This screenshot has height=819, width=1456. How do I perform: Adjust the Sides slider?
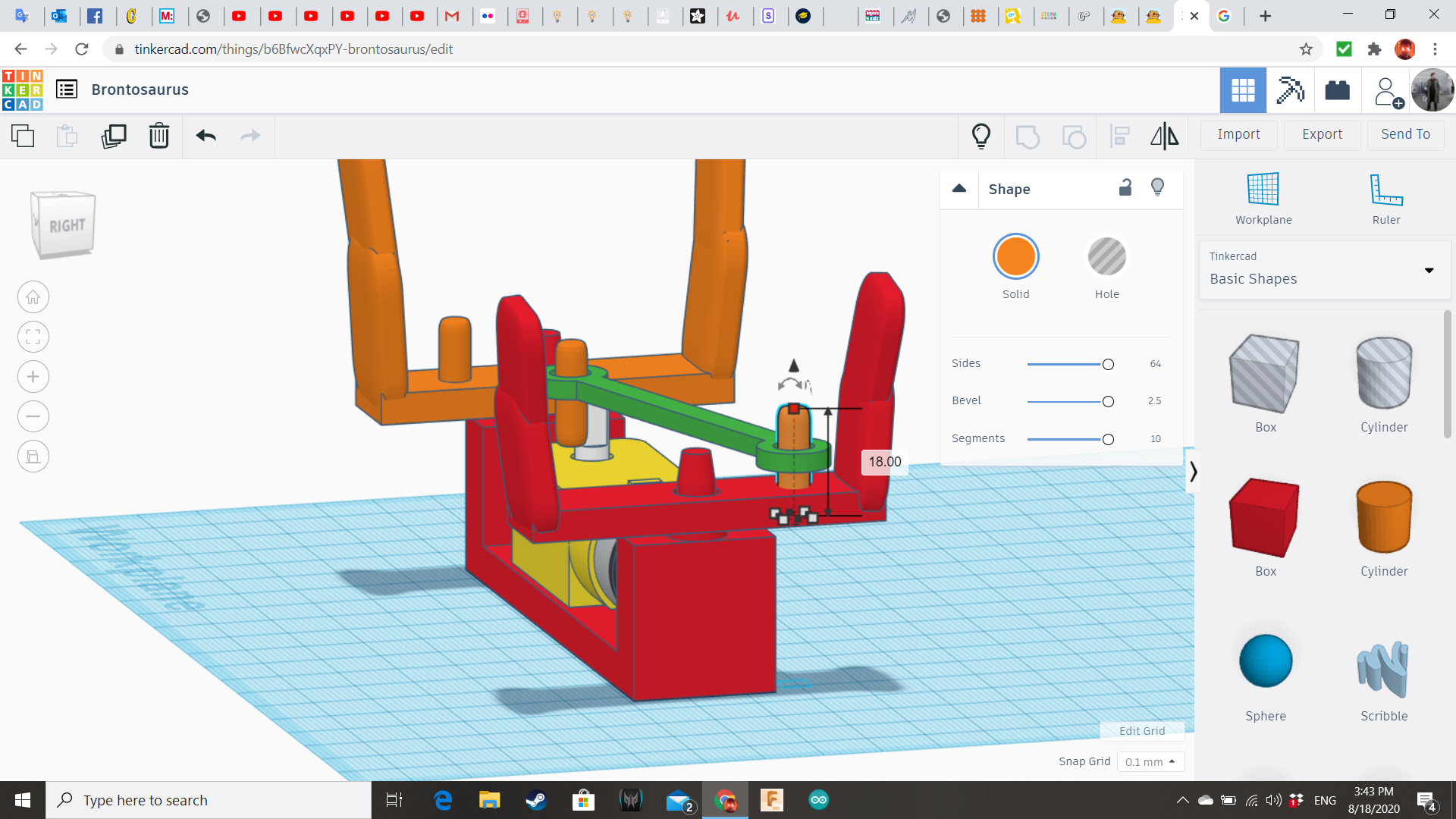(x=1107, y=364)
